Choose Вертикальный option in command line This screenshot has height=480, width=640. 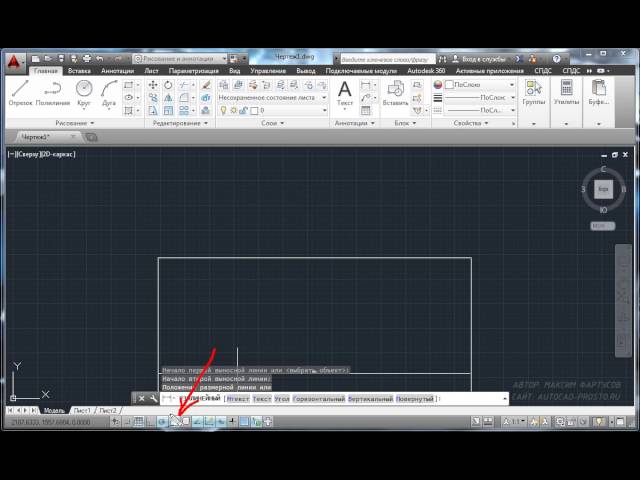[x=371, y=399]
